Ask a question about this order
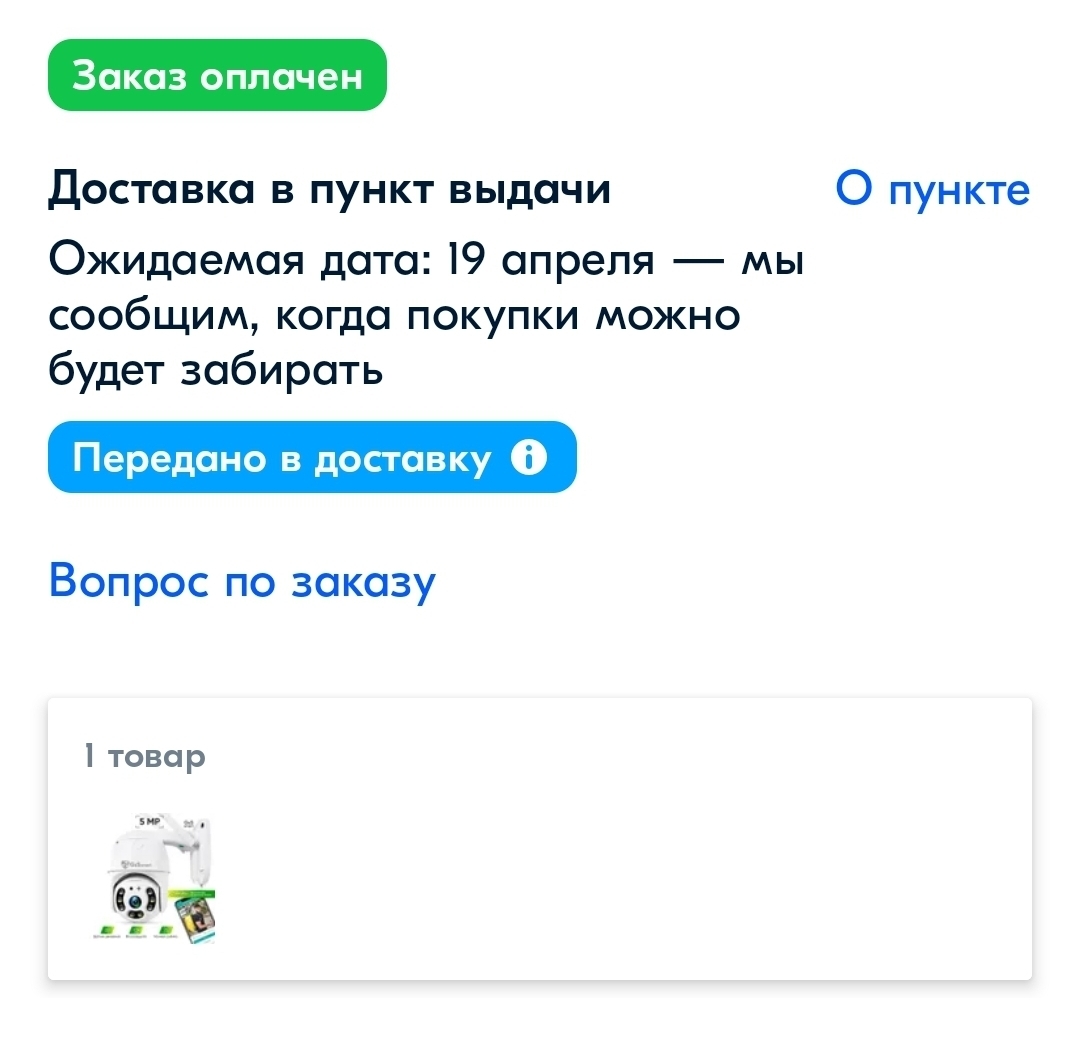Image resolution: width=1080 pixels, height=1059 pixels. click(242, 583)
